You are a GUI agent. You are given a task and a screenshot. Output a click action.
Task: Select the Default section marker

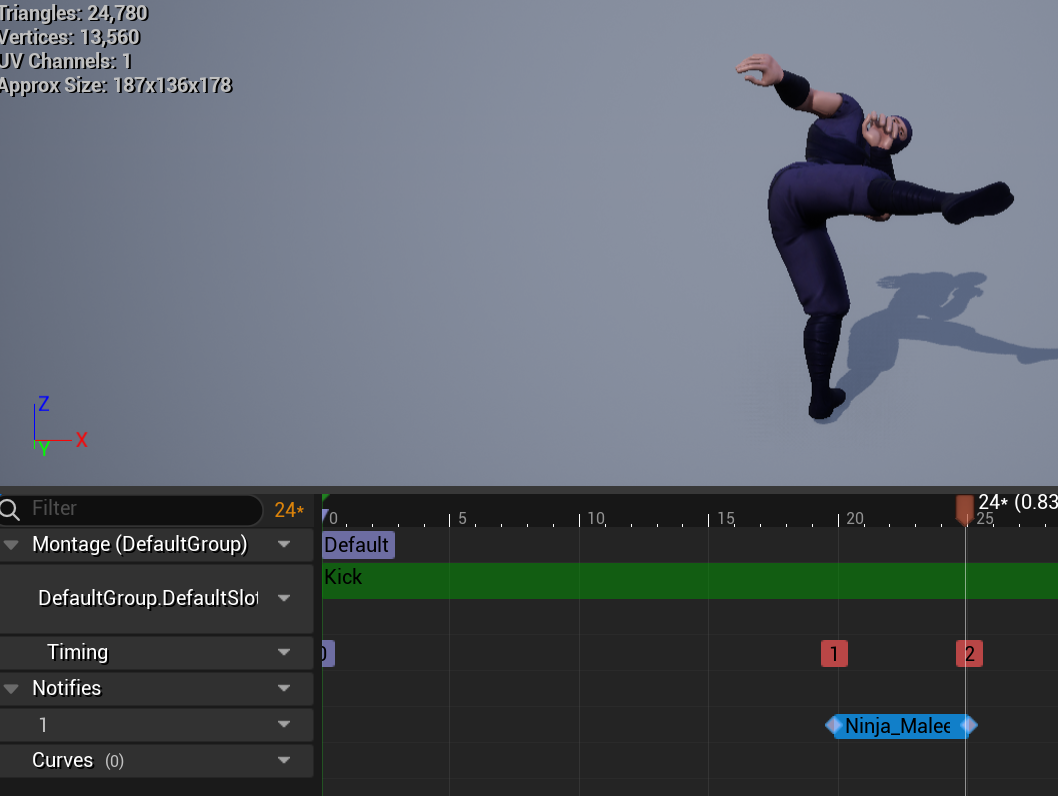(x=357, y=545)
